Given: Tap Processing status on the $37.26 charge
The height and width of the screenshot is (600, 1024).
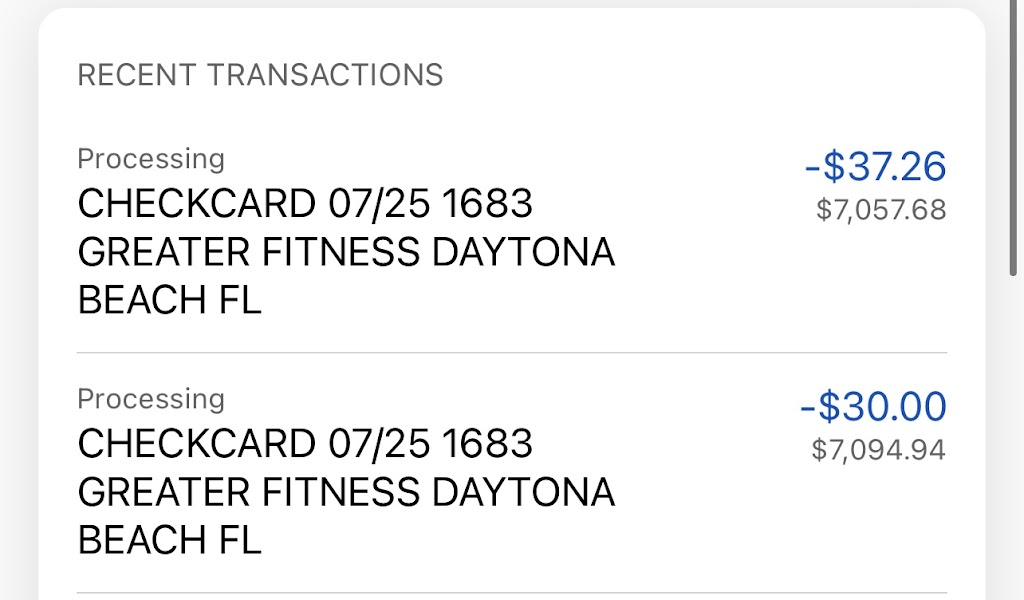Looking at the screenshot, I should pos(151,159).
